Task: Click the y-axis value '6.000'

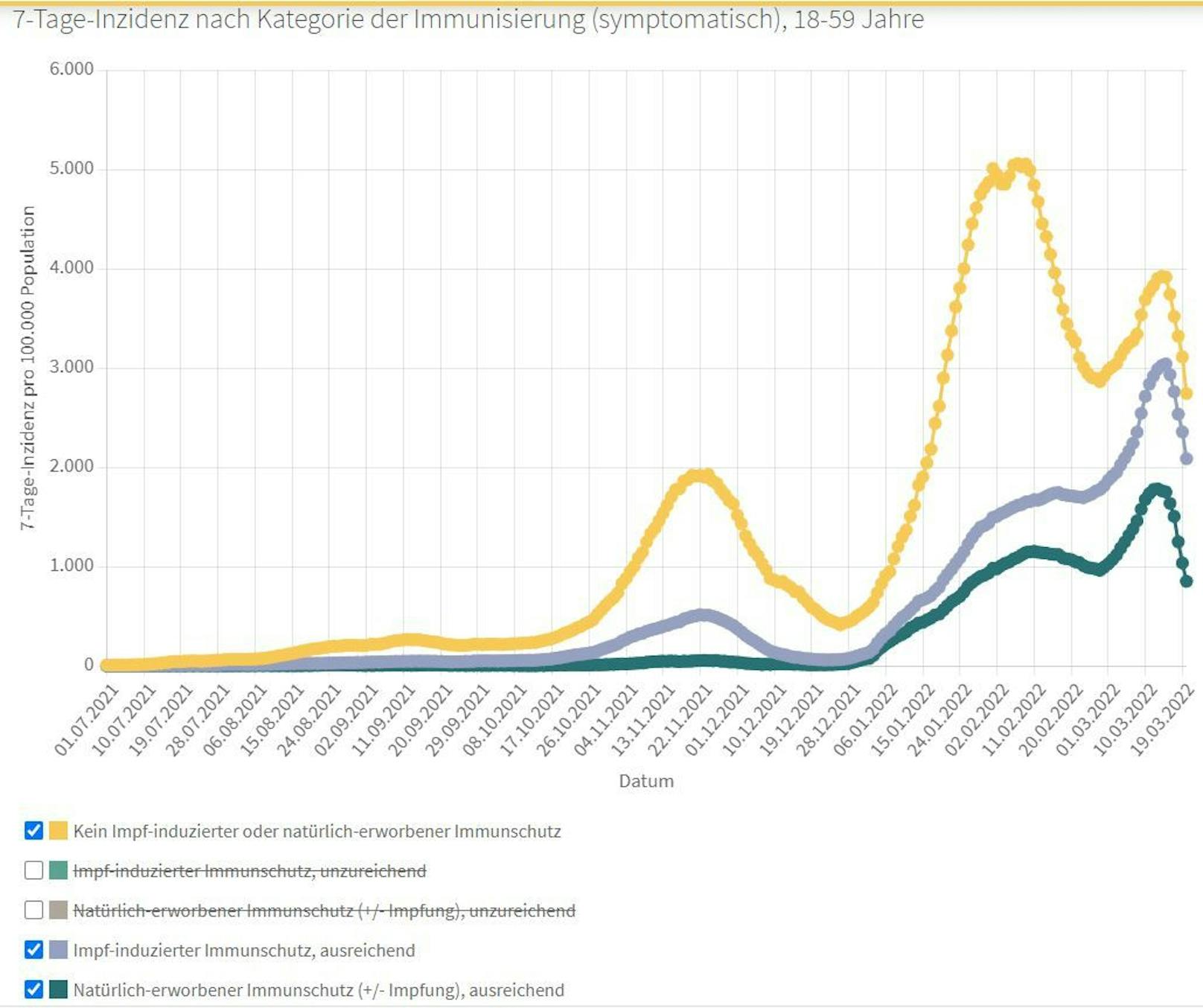Action: [x=71, y=69]
